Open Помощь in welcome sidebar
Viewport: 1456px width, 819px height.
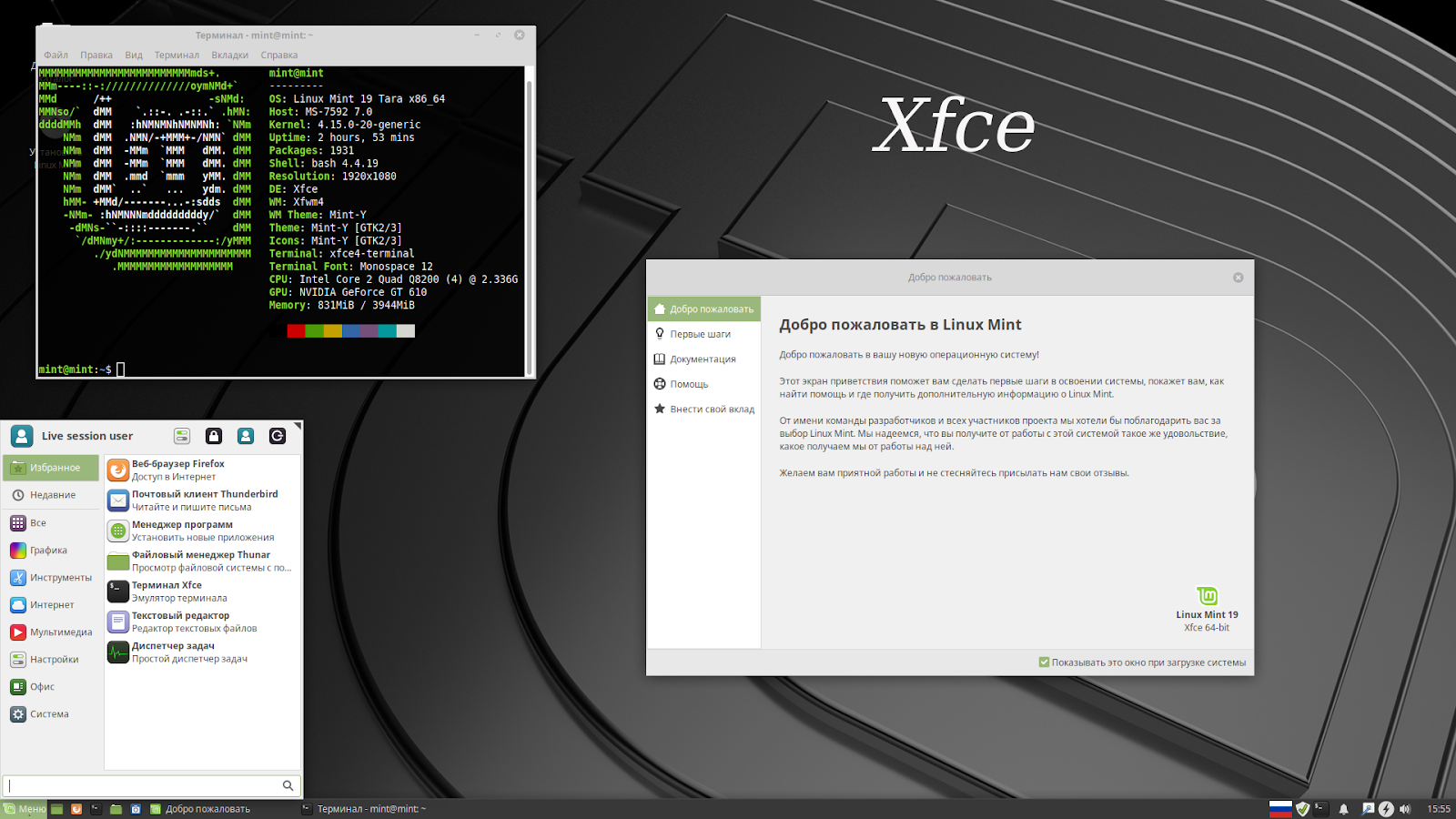704,384
